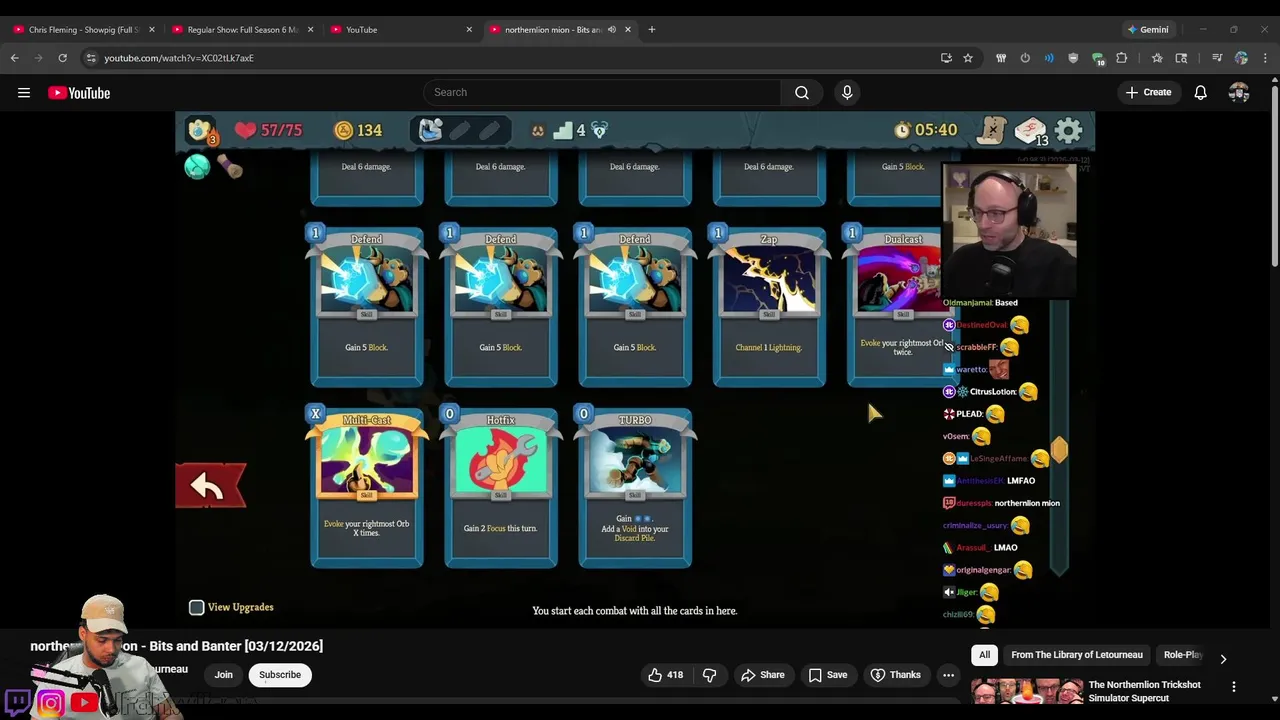Click the red back arrow in game
The width and height of the screenshot is (1280, 720).
pos(210,486)
